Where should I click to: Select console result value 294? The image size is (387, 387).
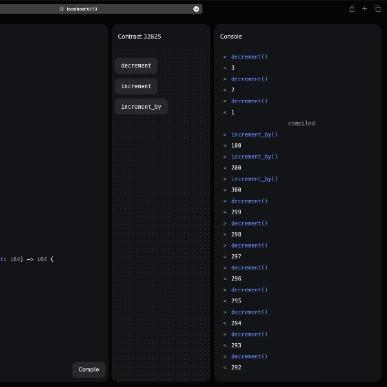[236, 323]
